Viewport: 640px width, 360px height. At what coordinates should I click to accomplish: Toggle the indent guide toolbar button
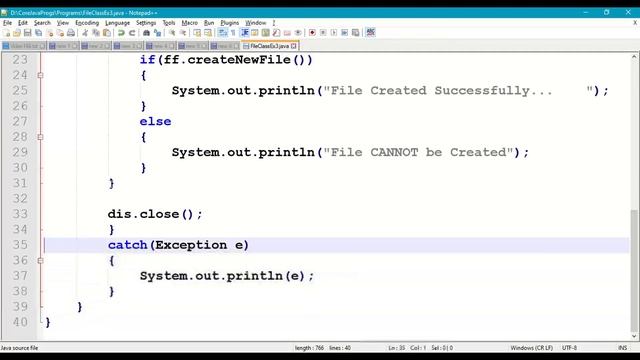(x=244, y=33)
